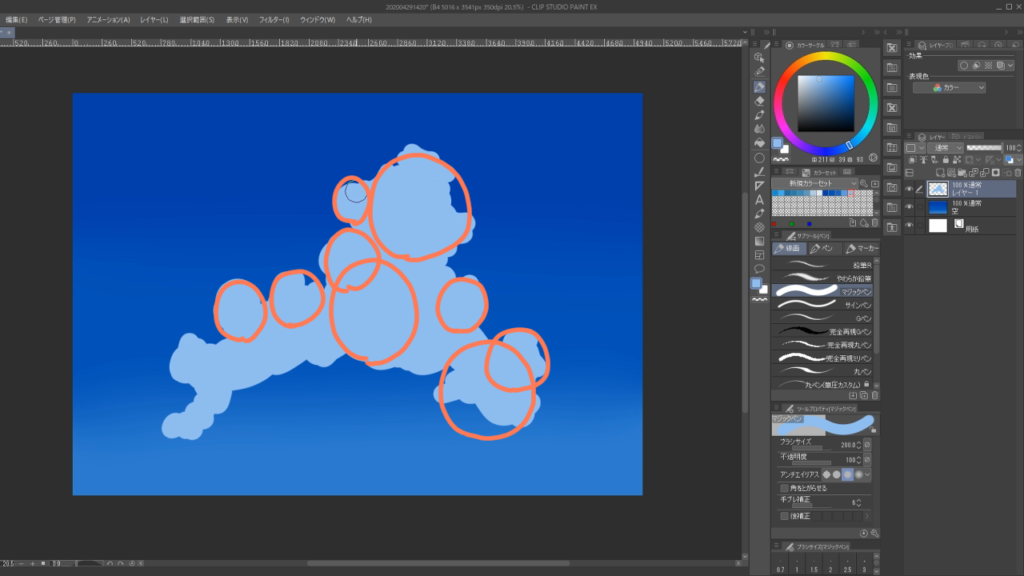Adjust the layer opacity slider

point(984,148)
